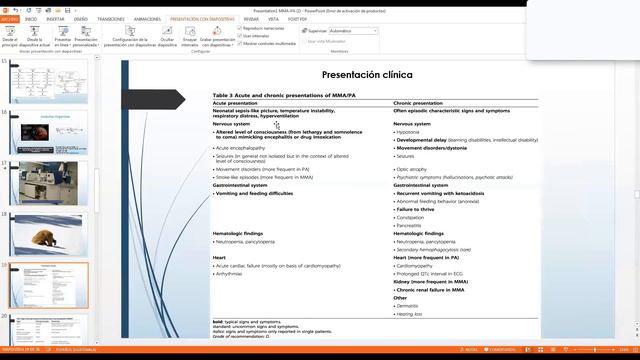Click 'Vomiting and feeding difficulties' text
This screenshot has height=360, width=640.
tap(254, 193)
